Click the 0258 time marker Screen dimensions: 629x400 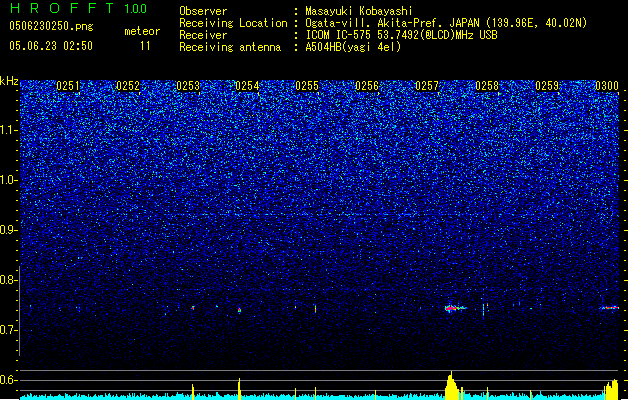[x=487, y=86]
